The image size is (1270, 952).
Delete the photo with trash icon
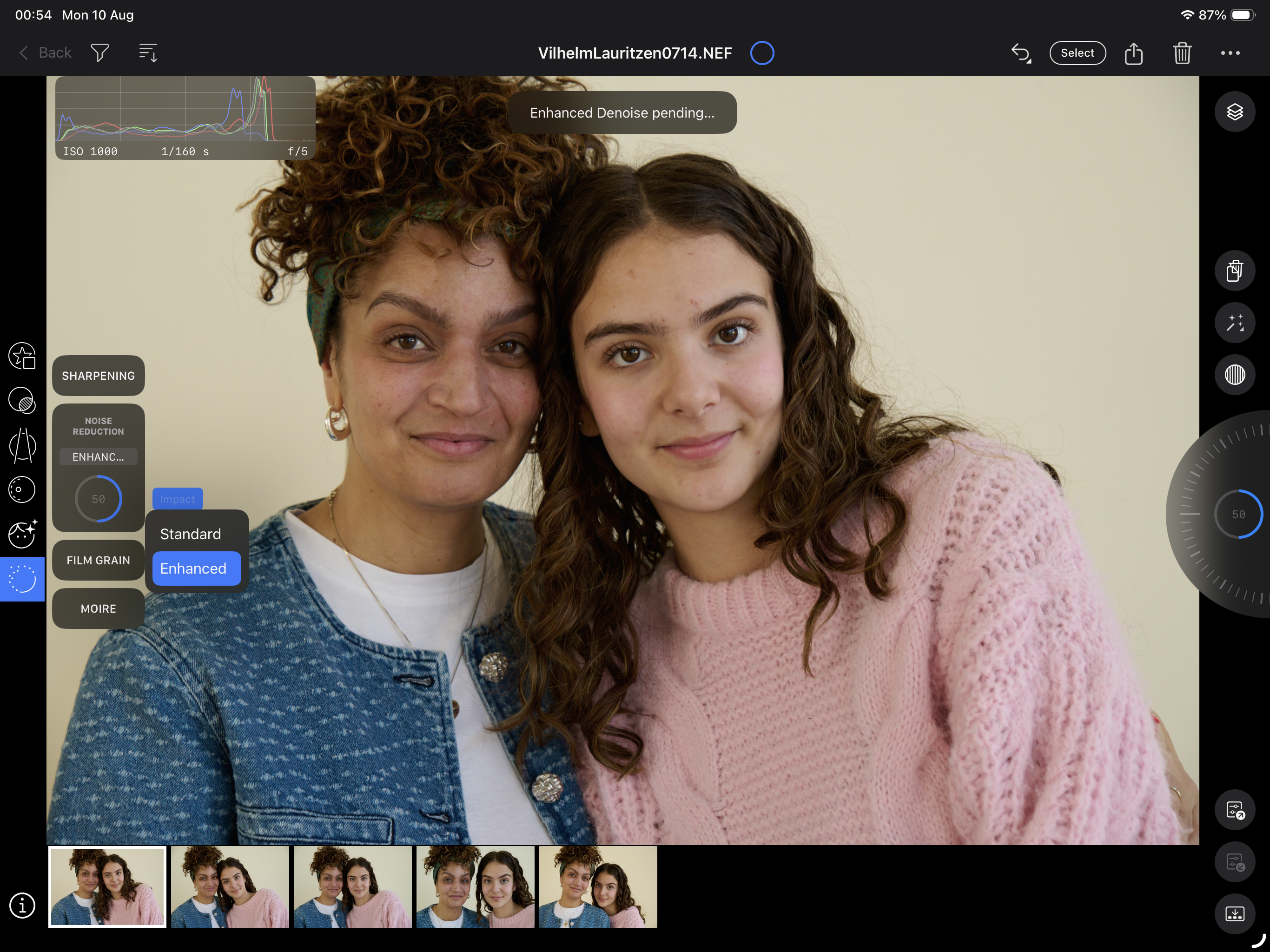(x=1182, y=53)
